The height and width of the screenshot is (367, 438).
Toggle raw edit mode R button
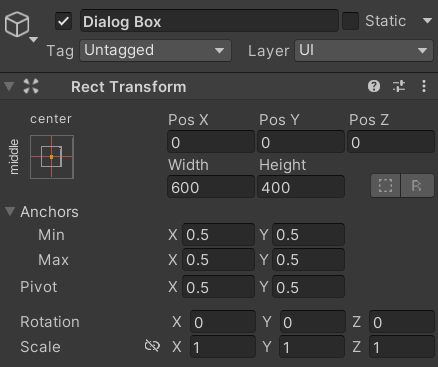[417, 186]
